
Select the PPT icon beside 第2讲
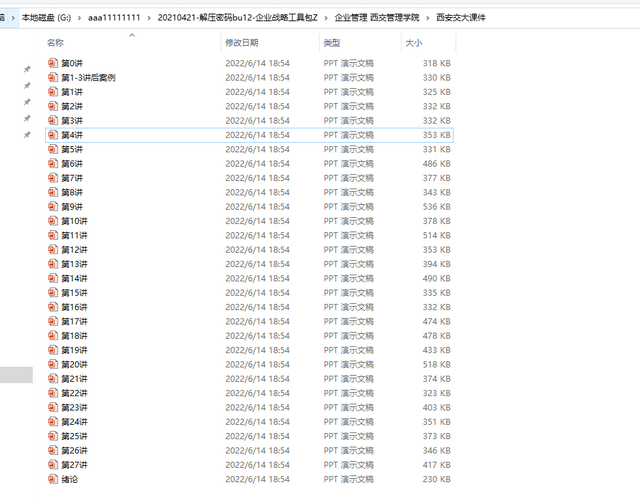(x=53, y=106)
